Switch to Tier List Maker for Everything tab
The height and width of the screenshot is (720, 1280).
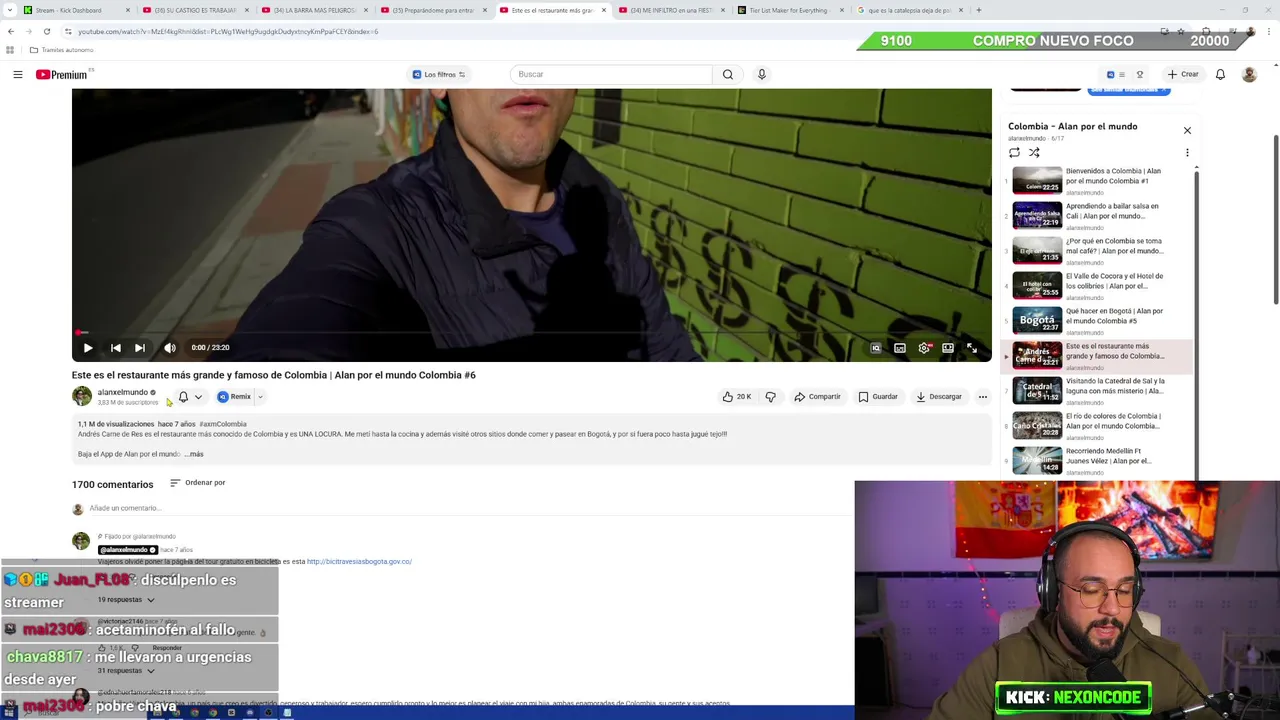point(790,10)
